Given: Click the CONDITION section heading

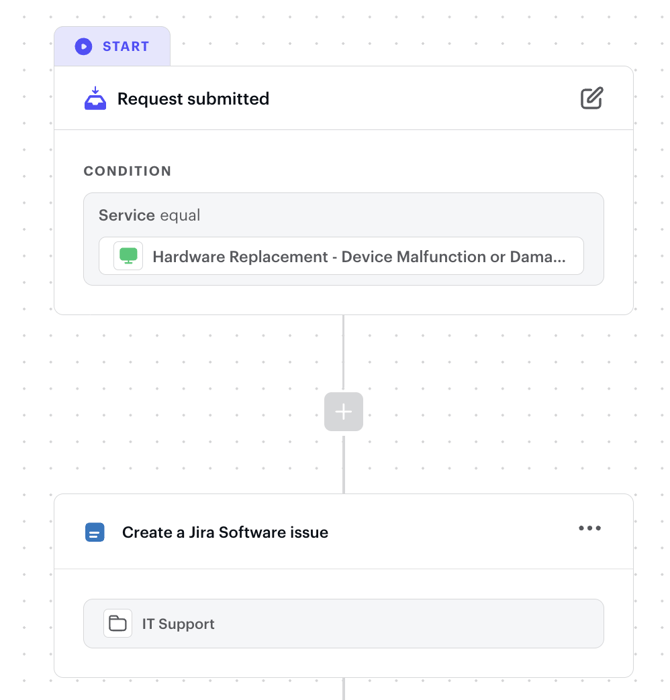Looking at the screenshot, I should click(128, 171).
